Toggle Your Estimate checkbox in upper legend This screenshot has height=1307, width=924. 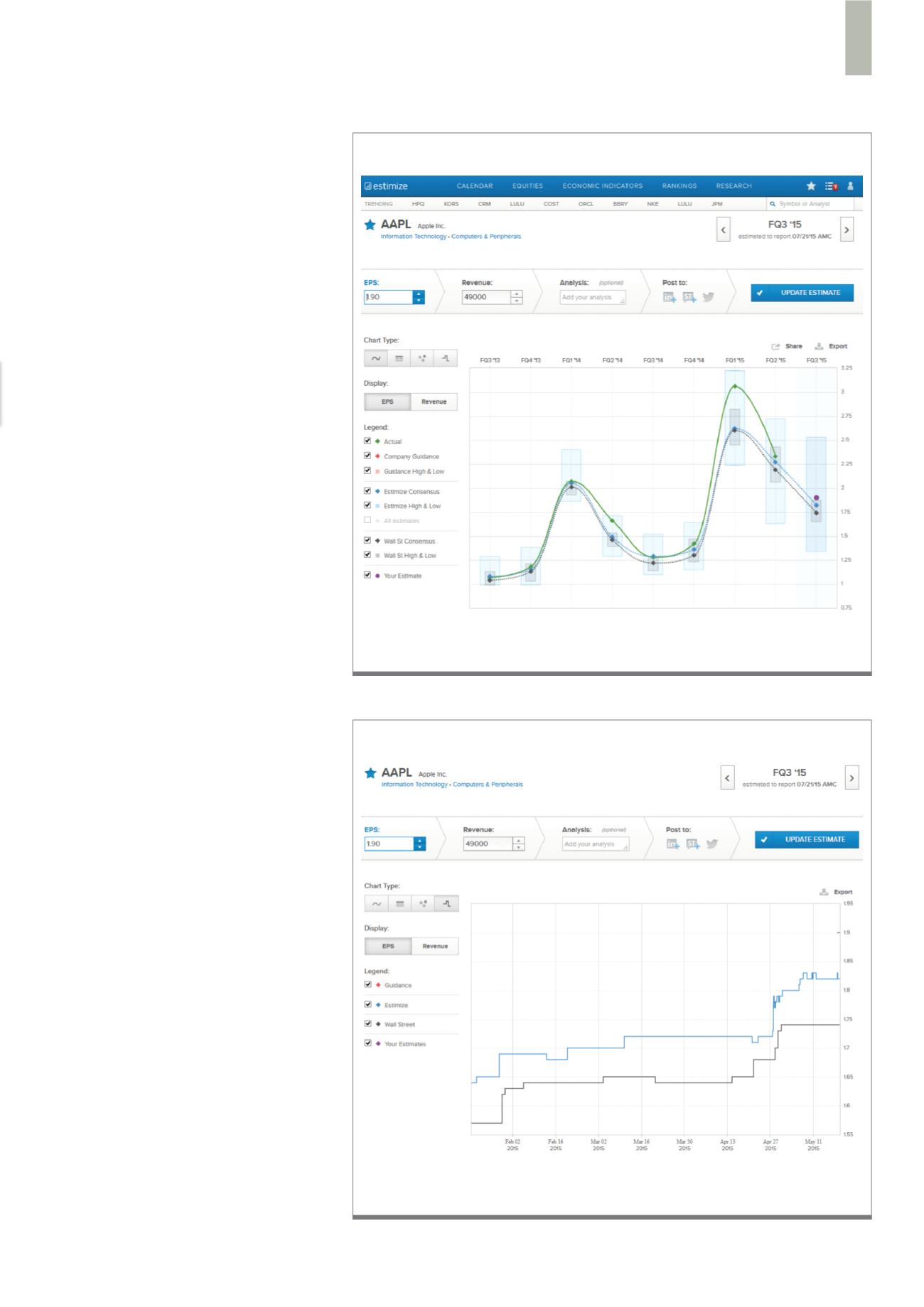coord(367,574)
